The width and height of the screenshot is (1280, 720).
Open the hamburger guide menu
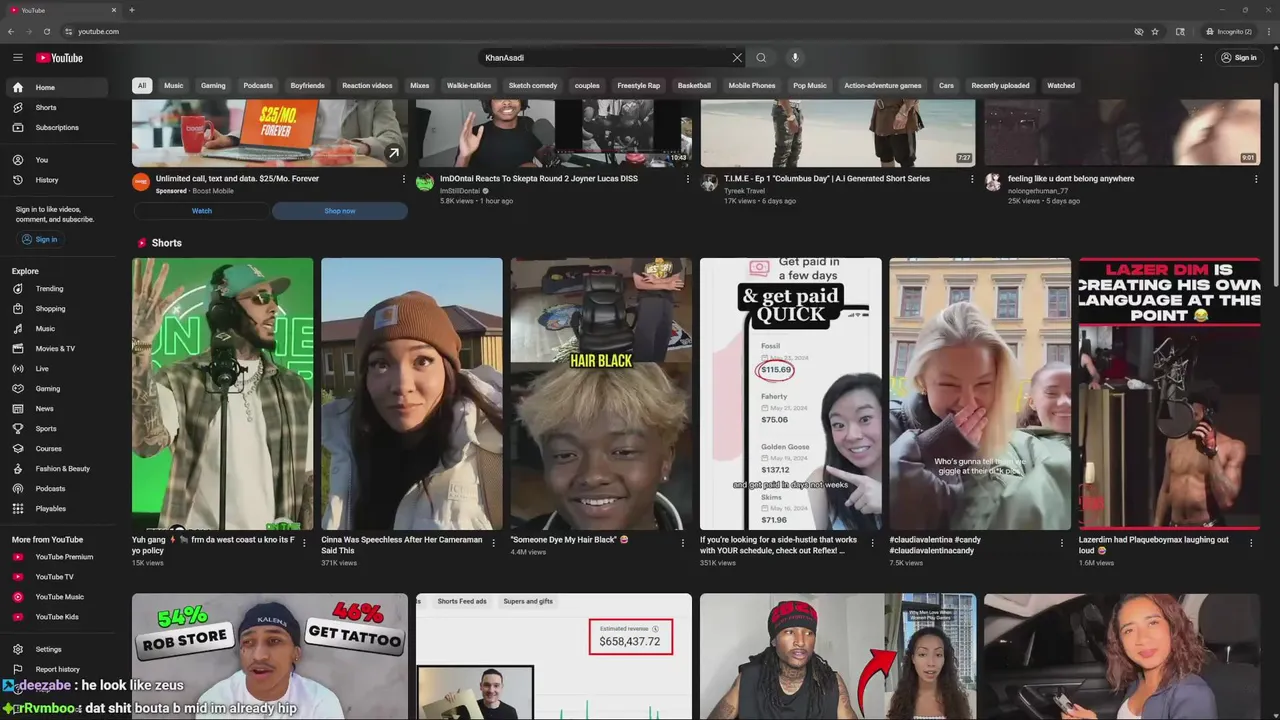(18, 58)
